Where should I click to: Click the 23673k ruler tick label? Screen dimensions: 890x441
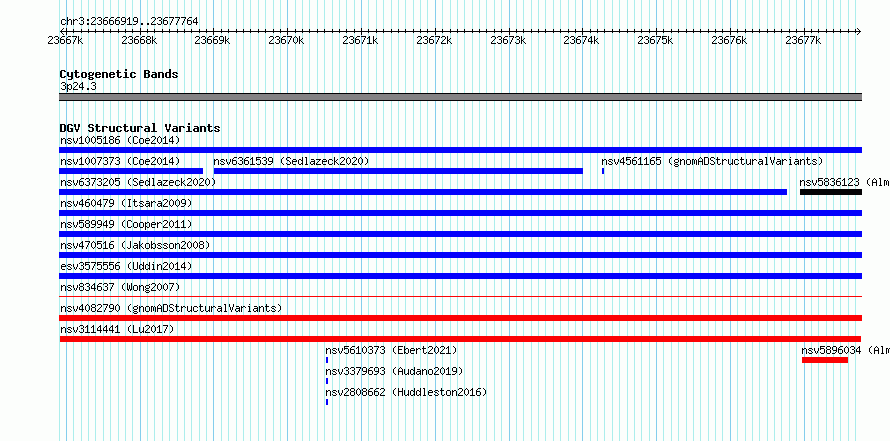point(508,40)
